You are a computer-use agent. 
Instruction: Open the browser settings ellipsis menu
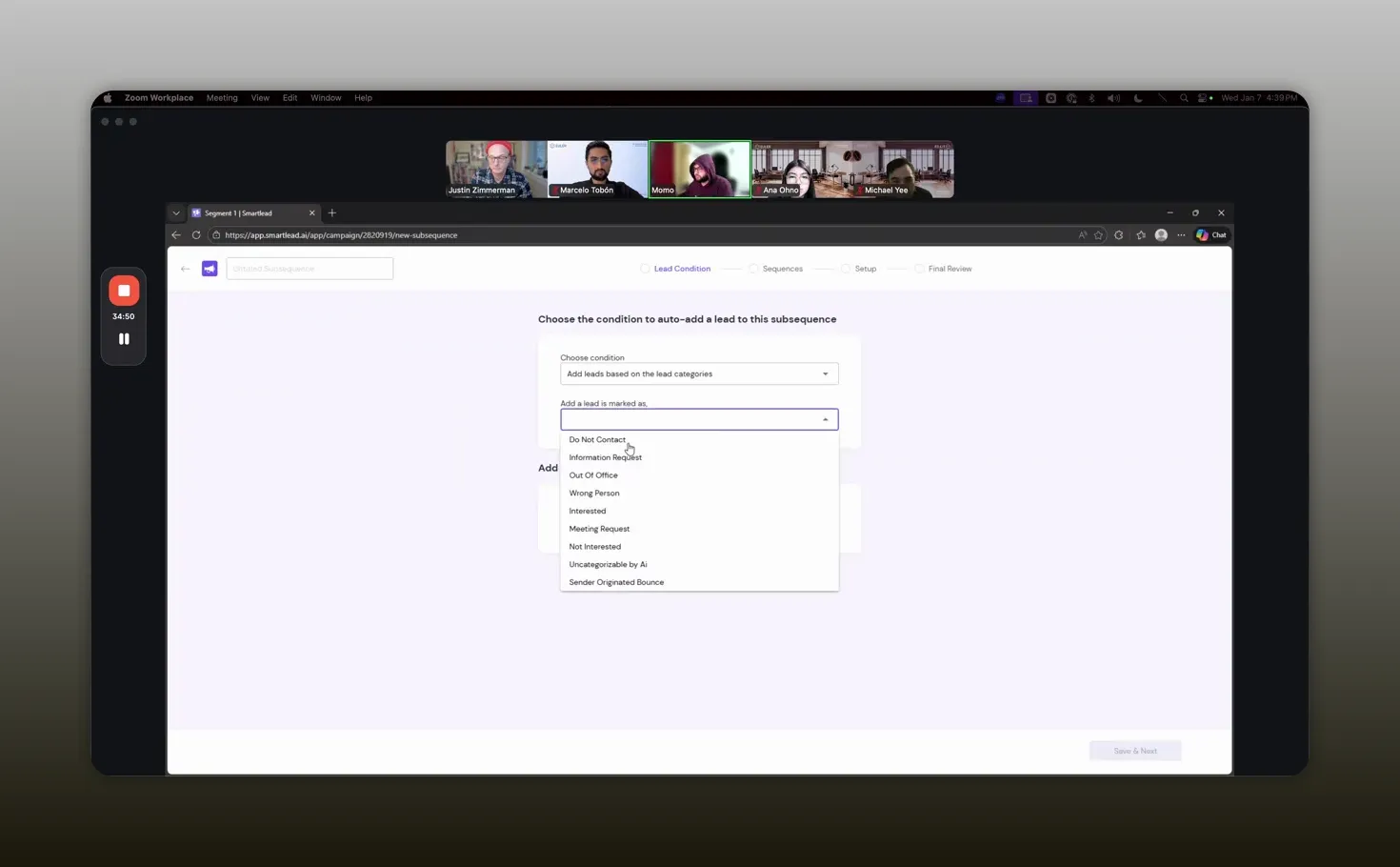pos(1181,234)
